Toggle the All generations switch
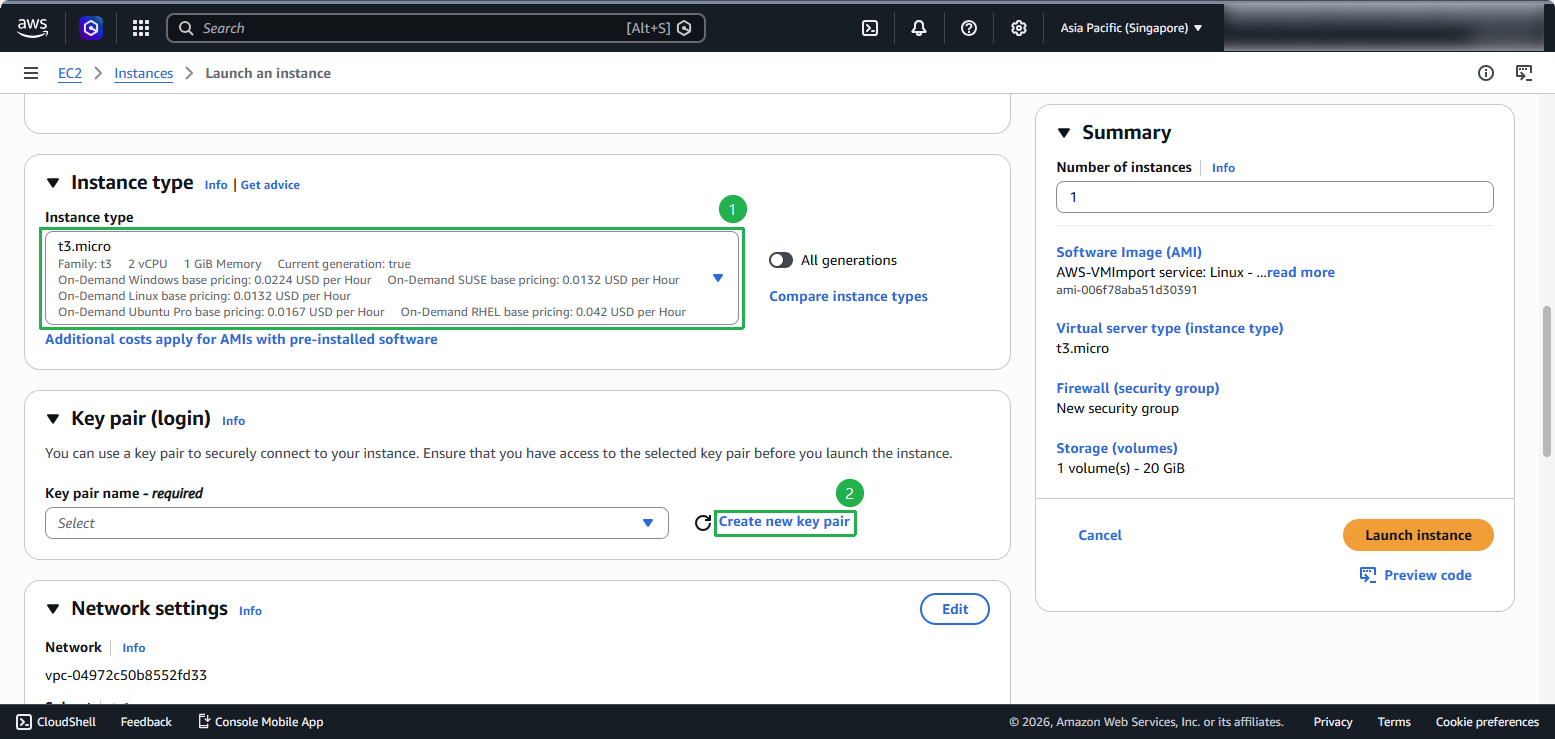Viewport: 1555px width, 739px height. (x=781, y=260)
